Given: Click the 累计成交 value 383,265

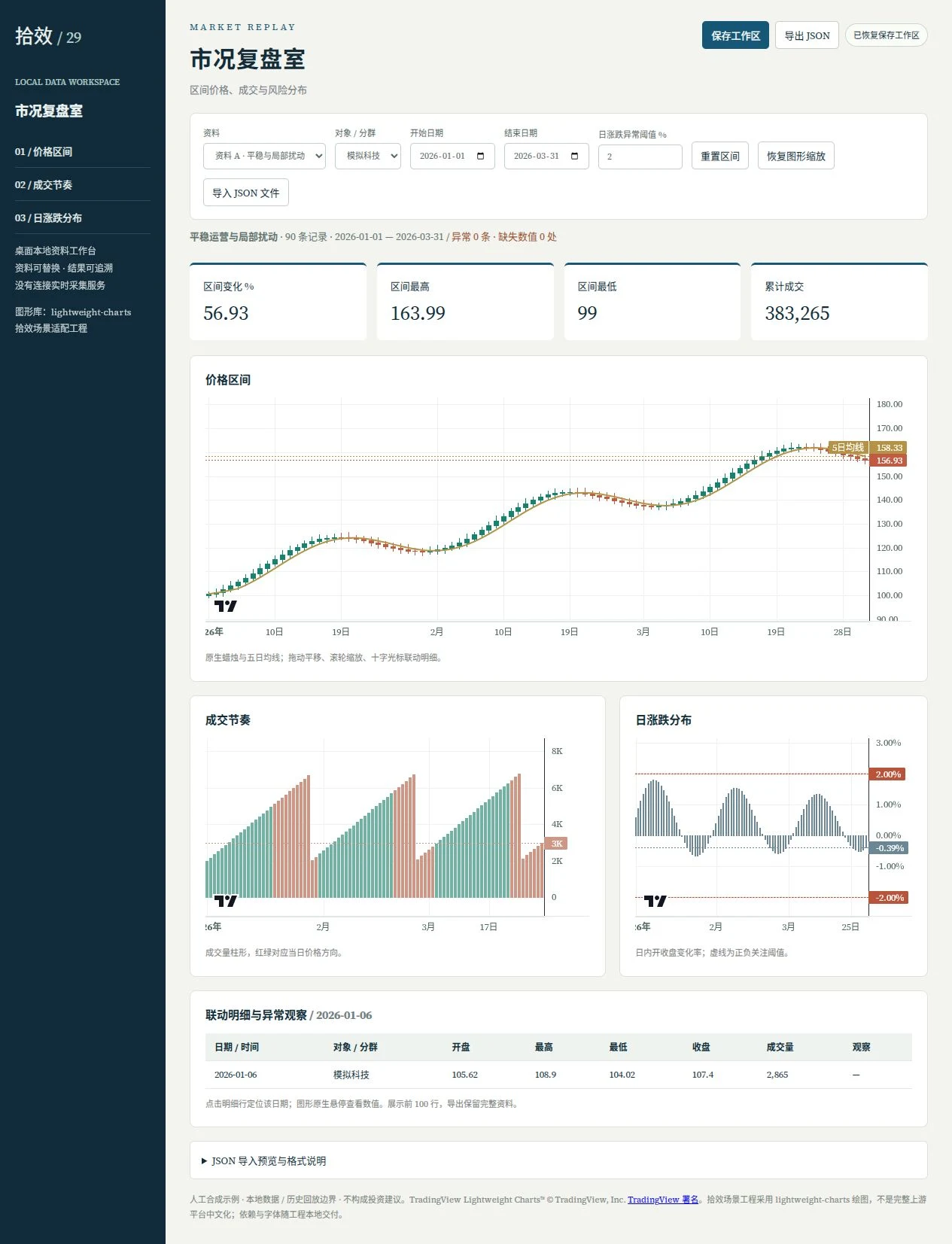Looking at the screenshot, I should pos(797,313).
